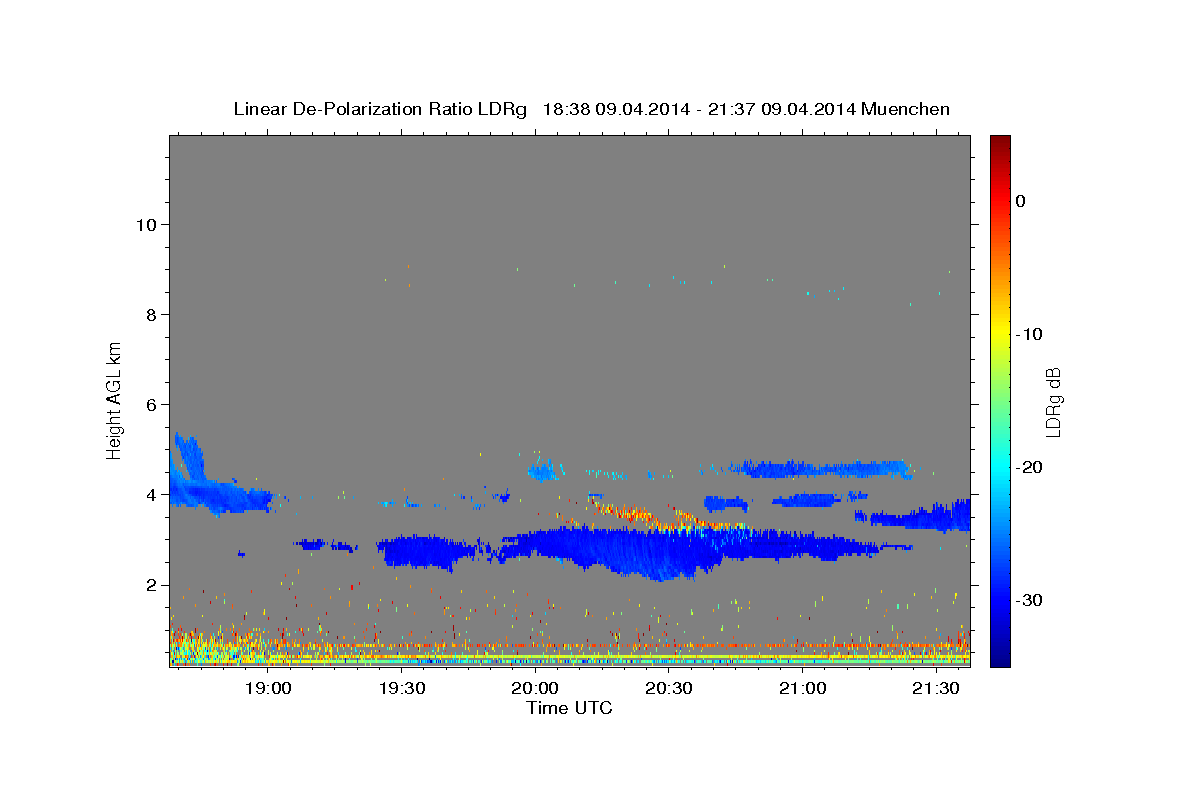1200x800 pixels.
Task: Click the 'Height AGL km' axis label
Action: 115,399
